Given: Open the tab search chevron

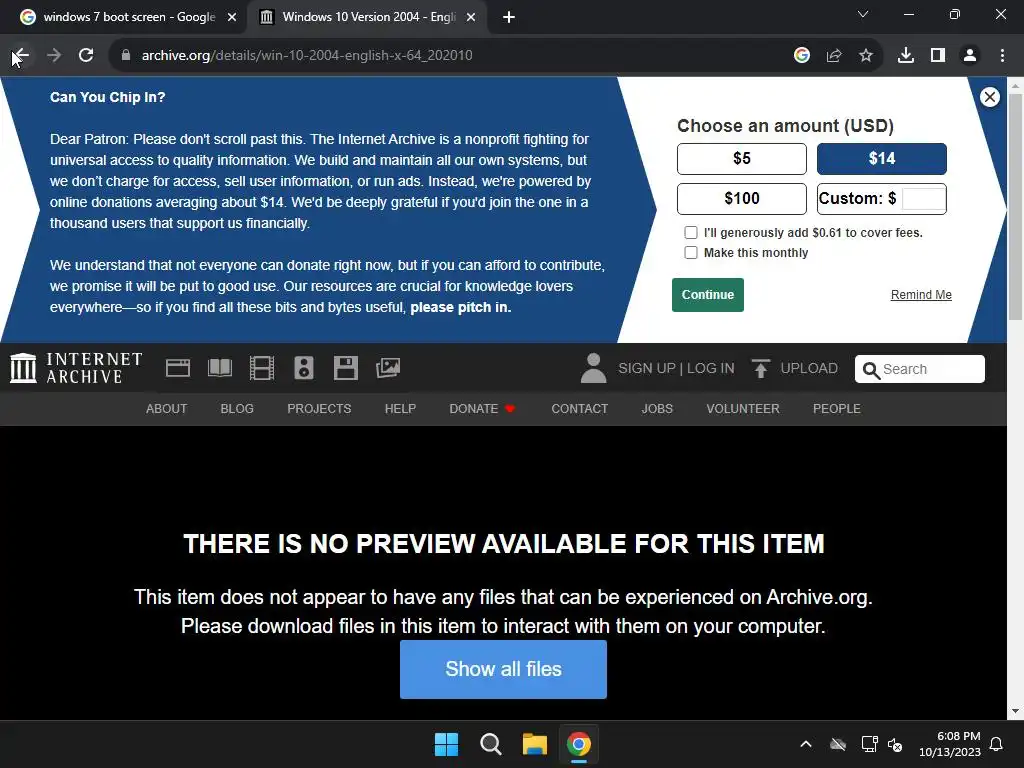Looking at the screenshot, I should [x=863, y=14].
